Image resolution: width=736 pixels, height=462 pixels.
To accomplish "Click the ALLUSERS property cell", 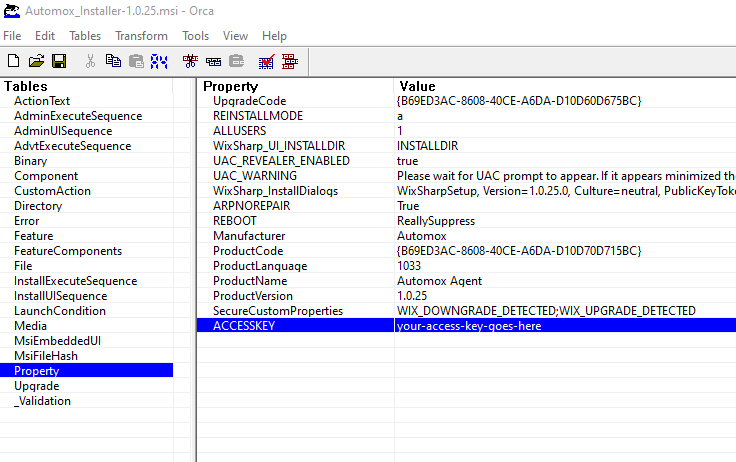I will click(x=239, y=131).
